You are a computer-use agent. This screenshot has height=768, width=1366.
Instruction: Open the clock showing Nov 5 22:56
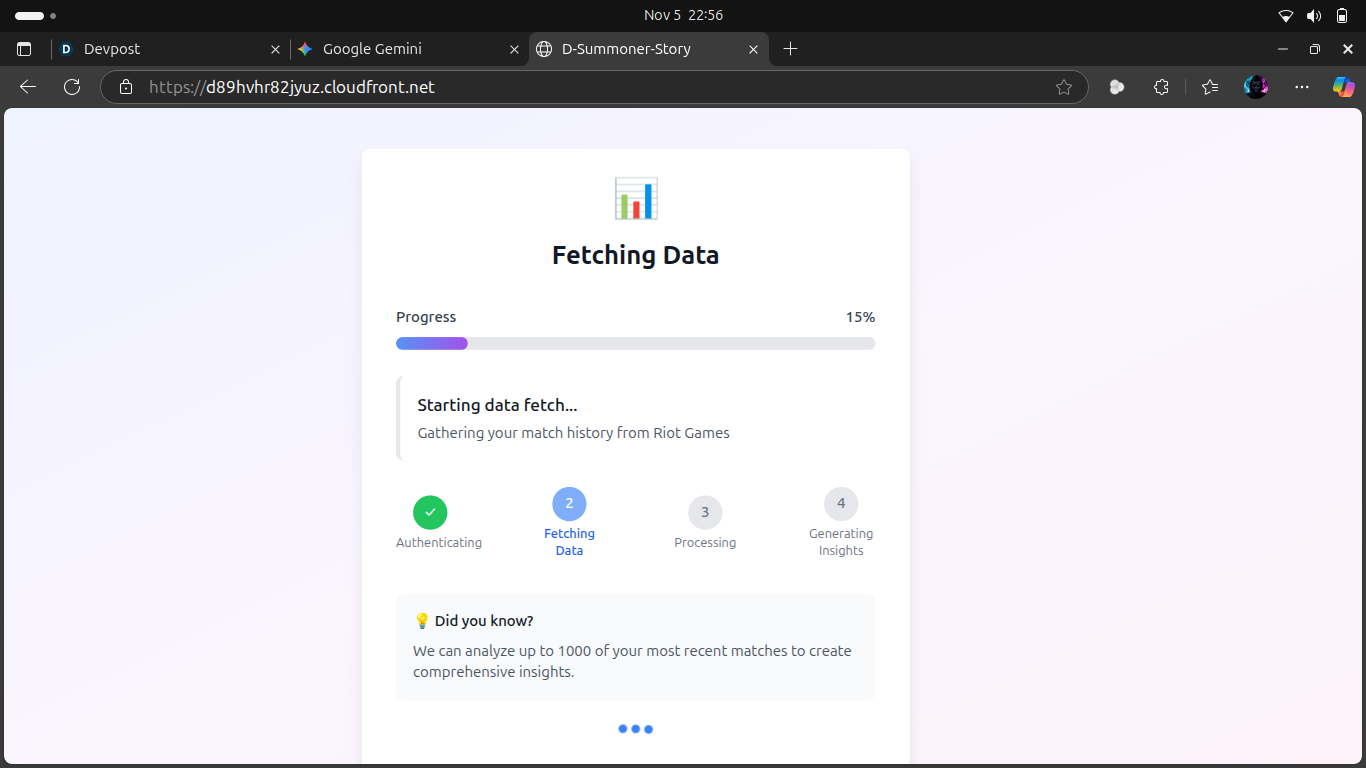[683, 16]
